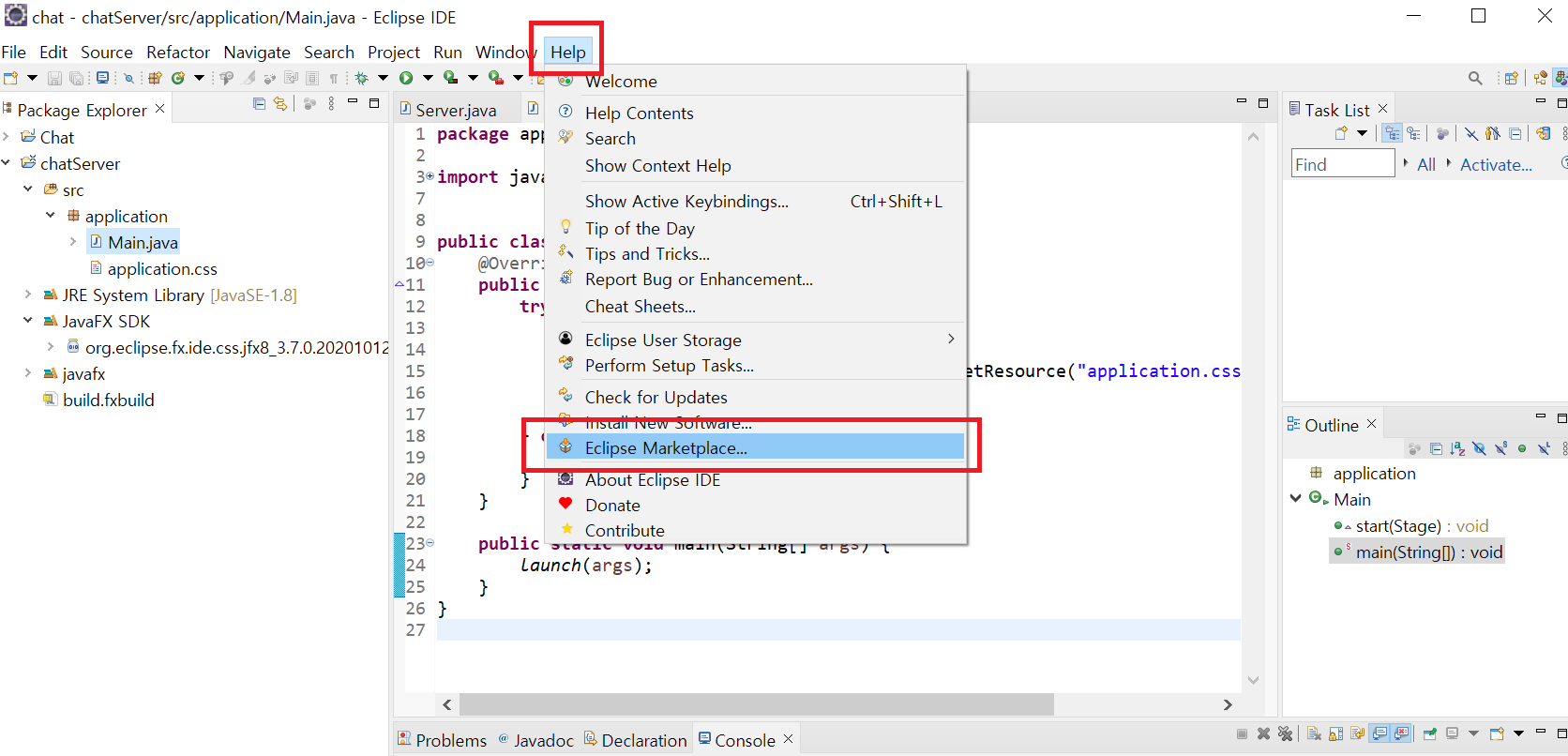This screenshot has width=1568, height=756.
Task: Click Synchronize Changed icon in Task List
Action: click(1543, 133)
